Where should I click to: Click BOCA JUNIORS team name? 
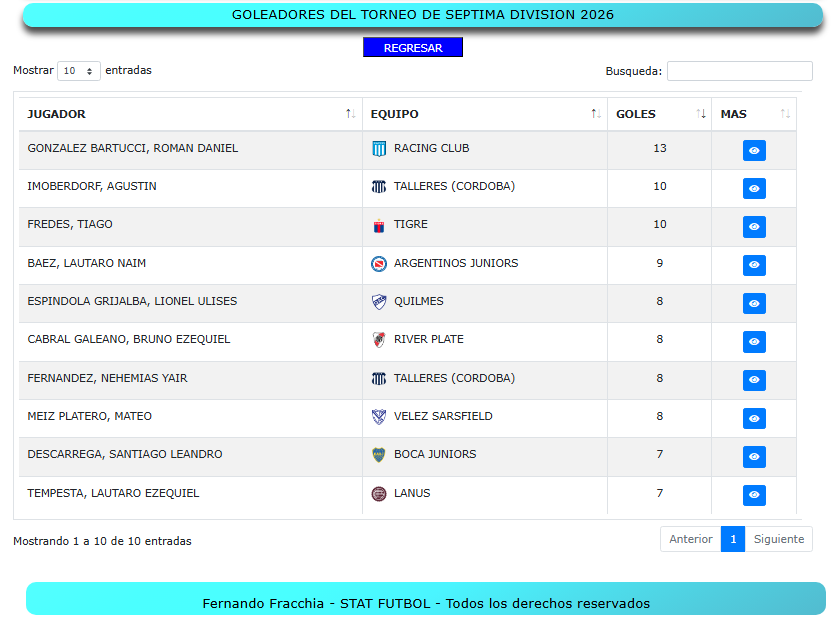[x=435, y=454]
